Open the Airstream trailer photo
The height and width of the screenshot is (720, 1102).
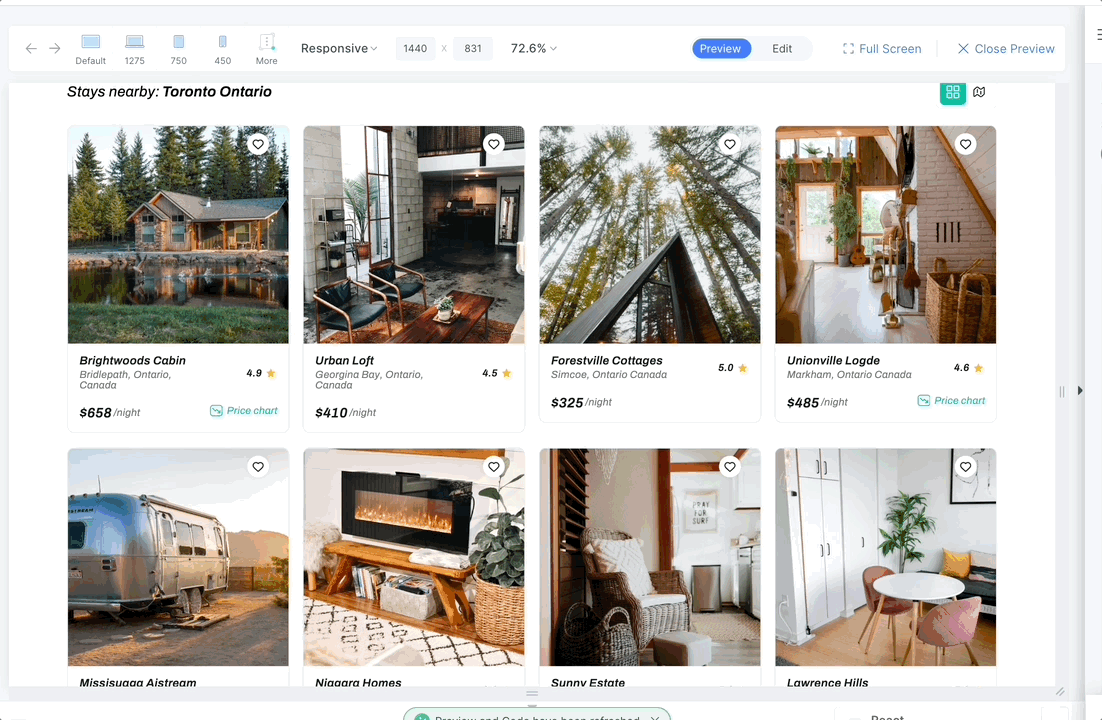178,558
